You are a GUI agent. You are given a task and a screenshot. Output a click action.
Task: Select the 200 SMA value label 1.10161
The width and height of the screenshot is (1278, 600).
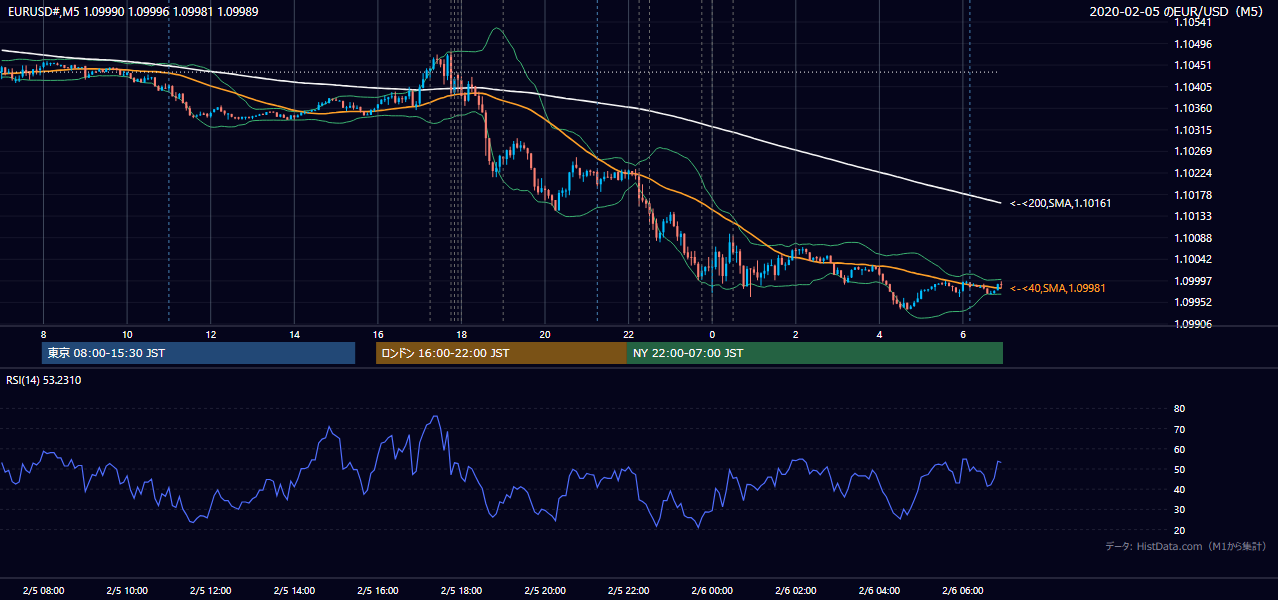[1060, 203]
